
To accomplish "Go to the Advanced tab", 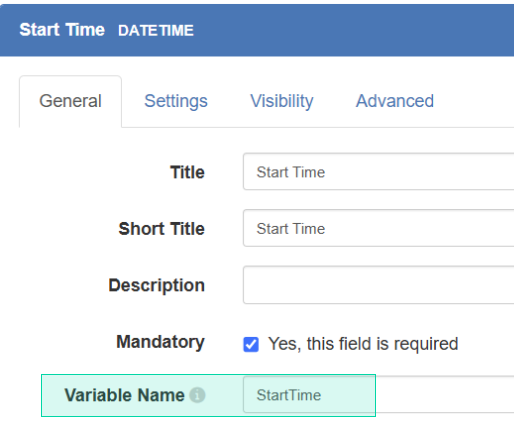I will 395,101.
